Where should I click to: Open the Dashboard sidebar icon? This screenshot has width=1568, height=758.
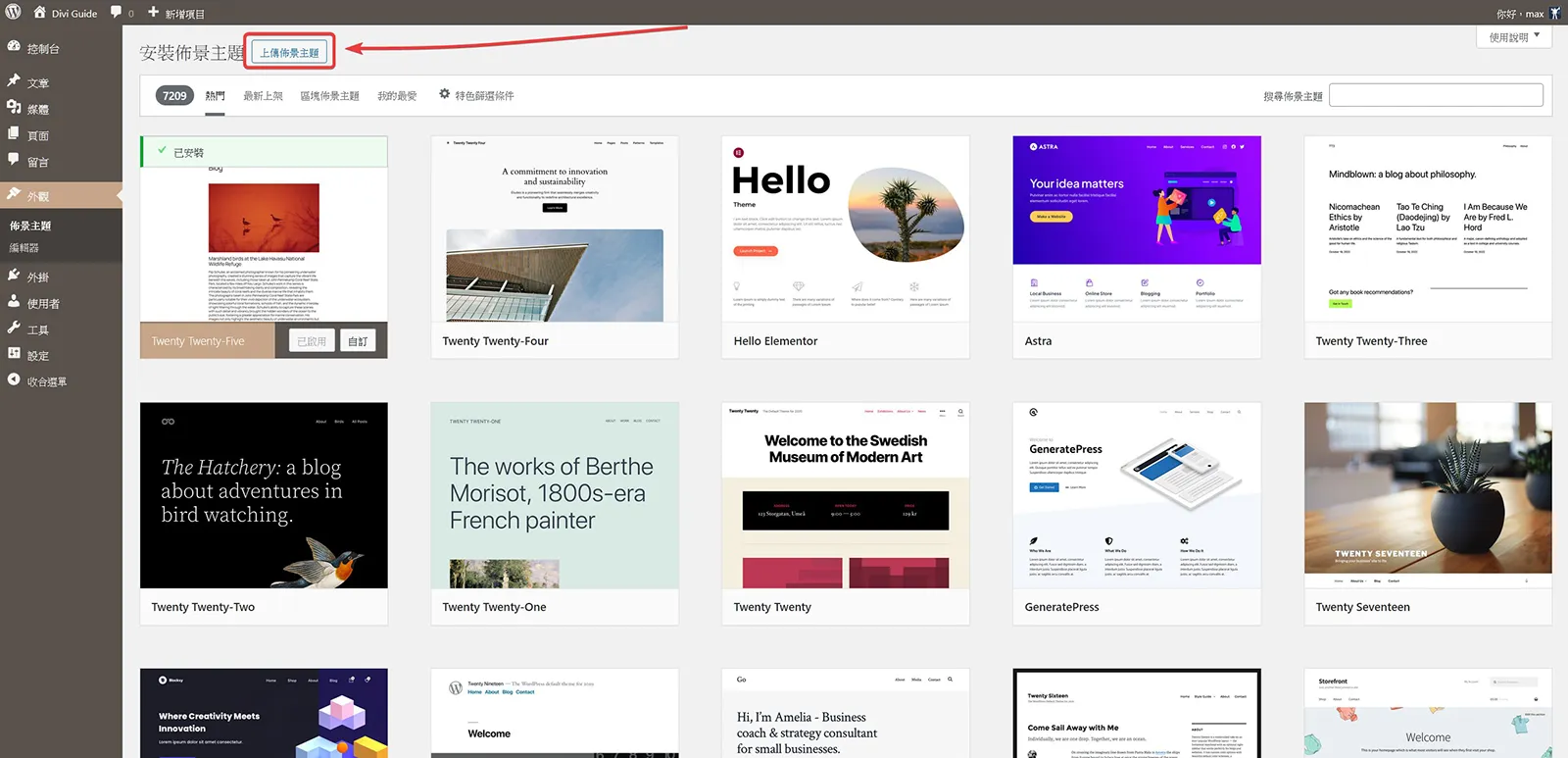[x=14, y=47]
